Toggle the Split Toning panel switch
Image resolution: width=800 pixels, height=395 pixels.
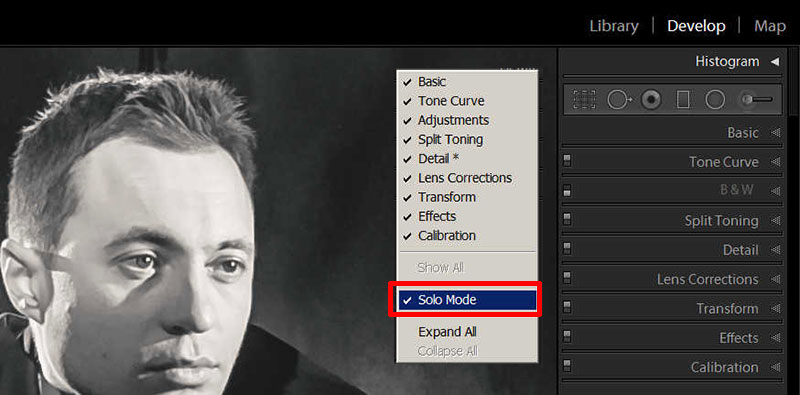click(x=567, y=220)
